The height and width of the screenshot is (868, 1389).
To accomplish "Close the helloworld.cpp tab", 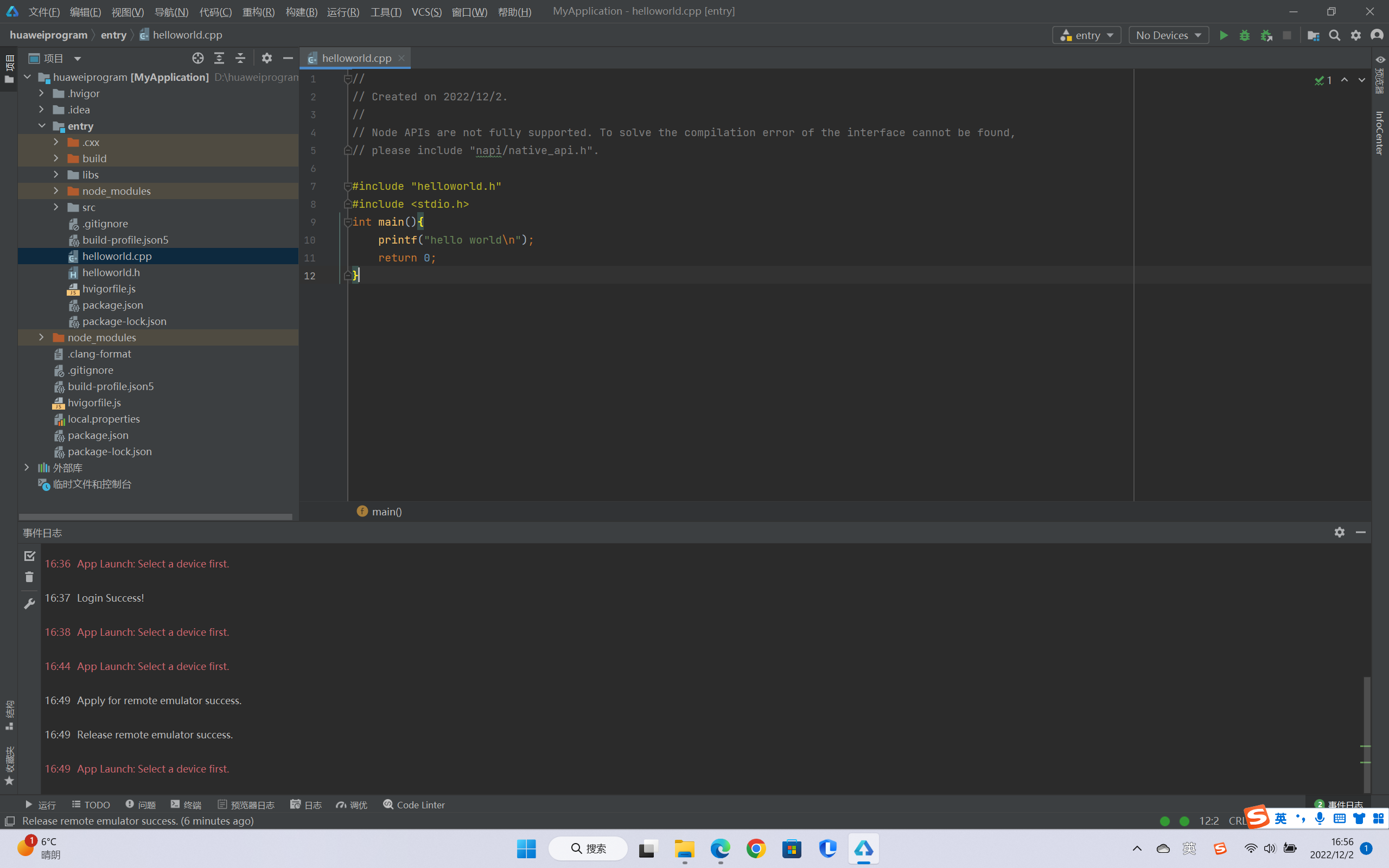I will (x=402, y=58).
